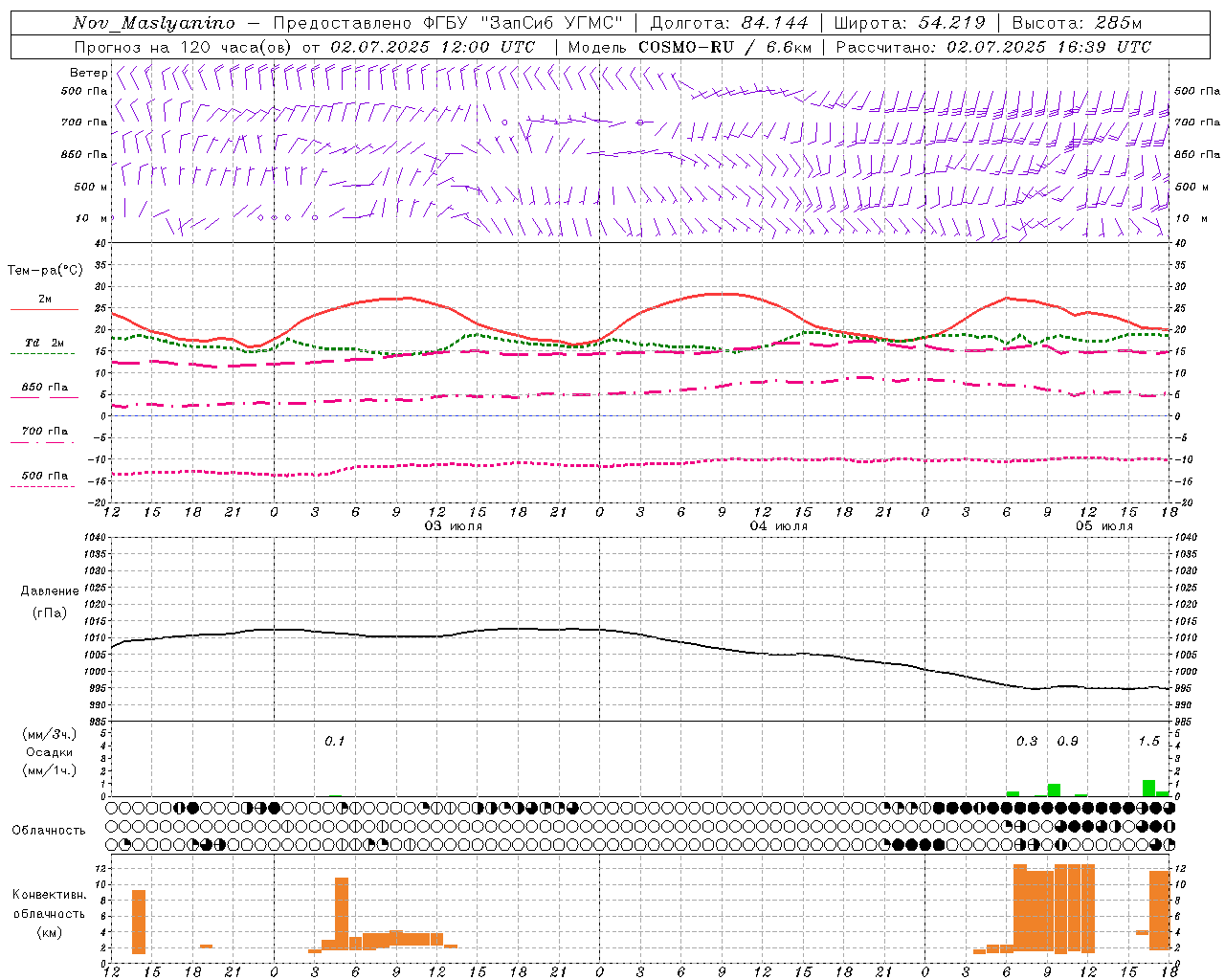Click the precipitation value '1.5'
This screenshot has width=1225, height=980.
(1148, 741)
